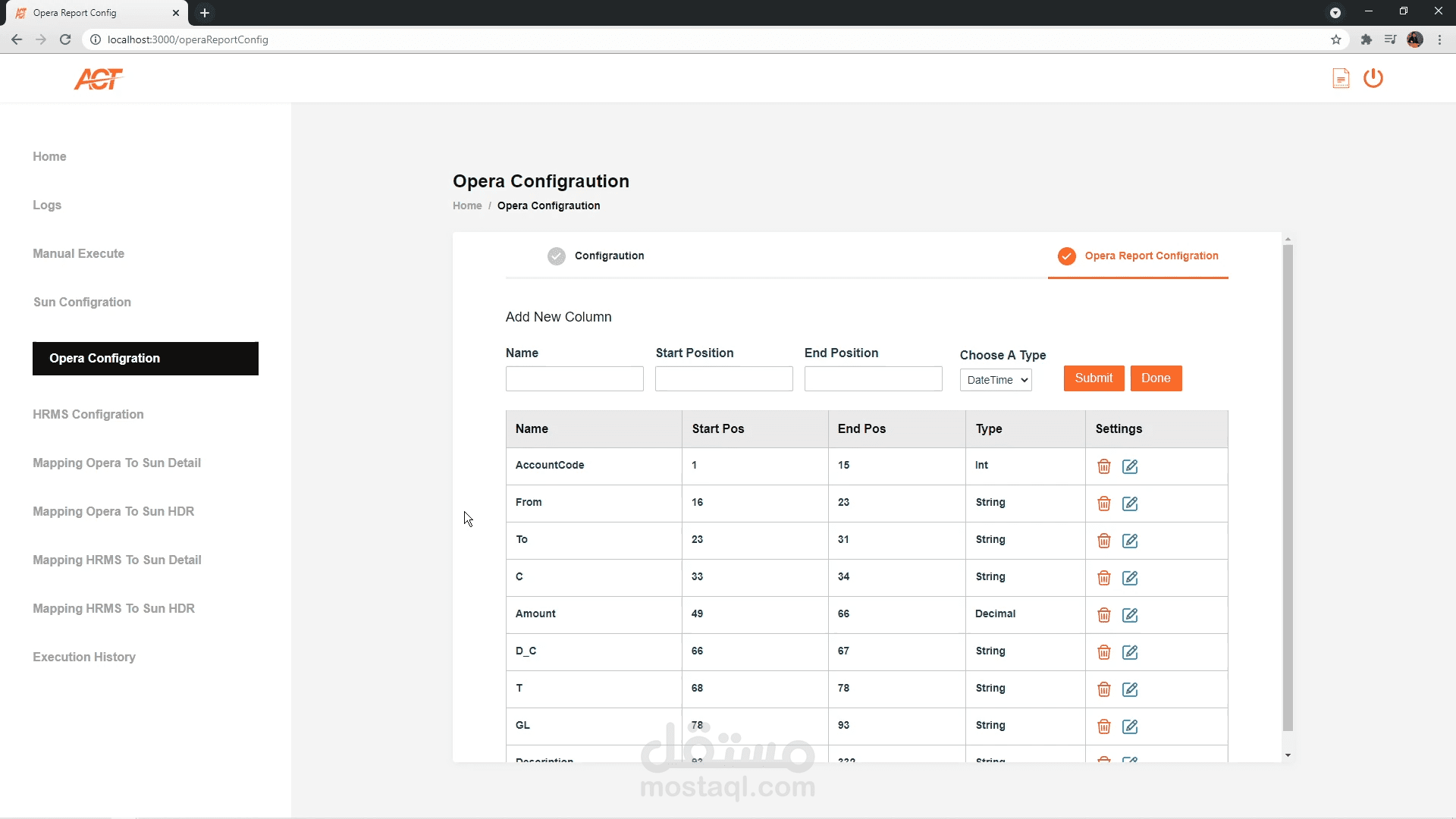1456x819 pixels.
Task: Bookmark this page with star icon
Action: pos(1336,39)
